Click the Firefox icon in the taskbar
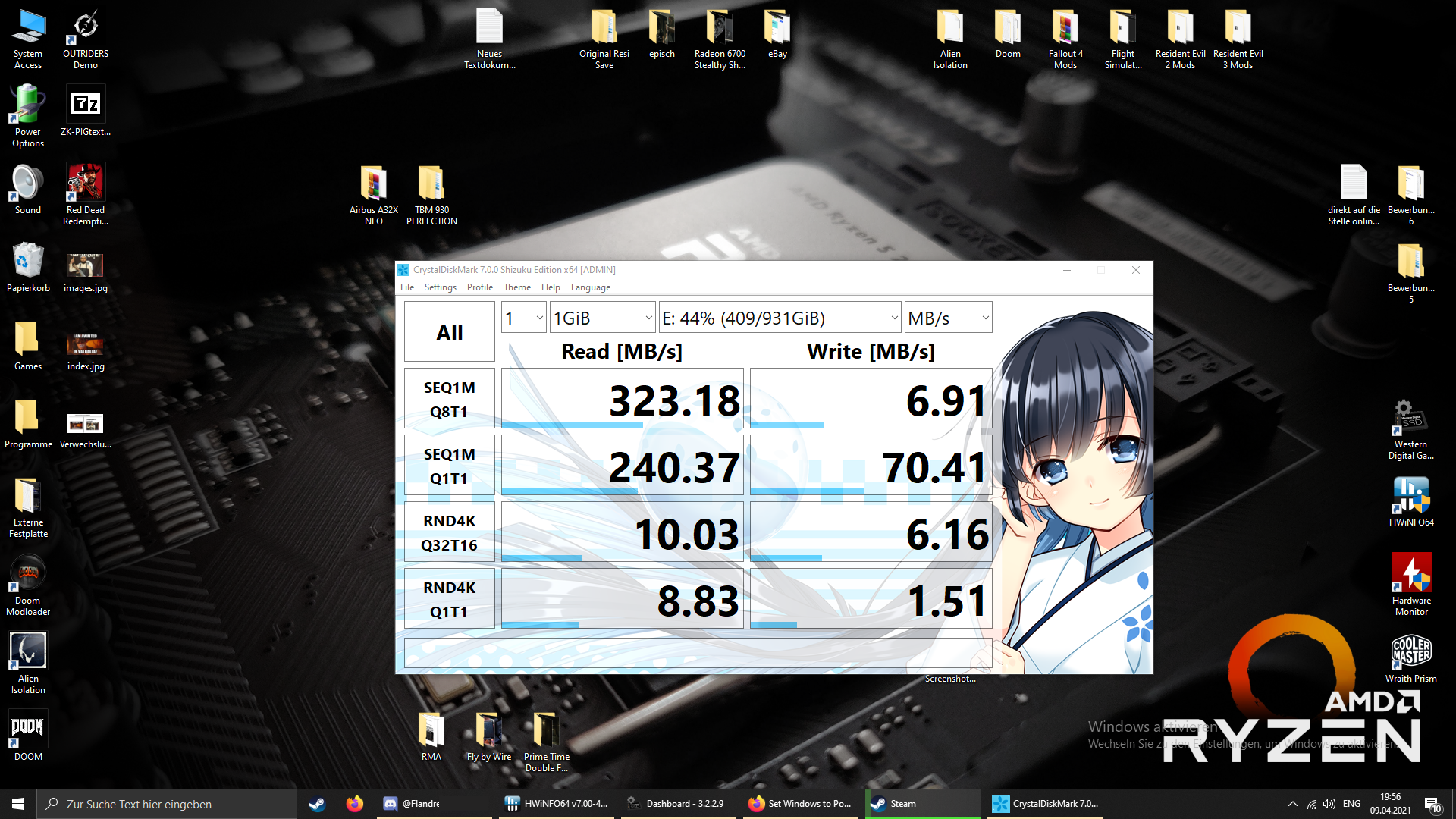This screenshot has width=1456, height=819. pyautogui.click(x=354, y=804)
